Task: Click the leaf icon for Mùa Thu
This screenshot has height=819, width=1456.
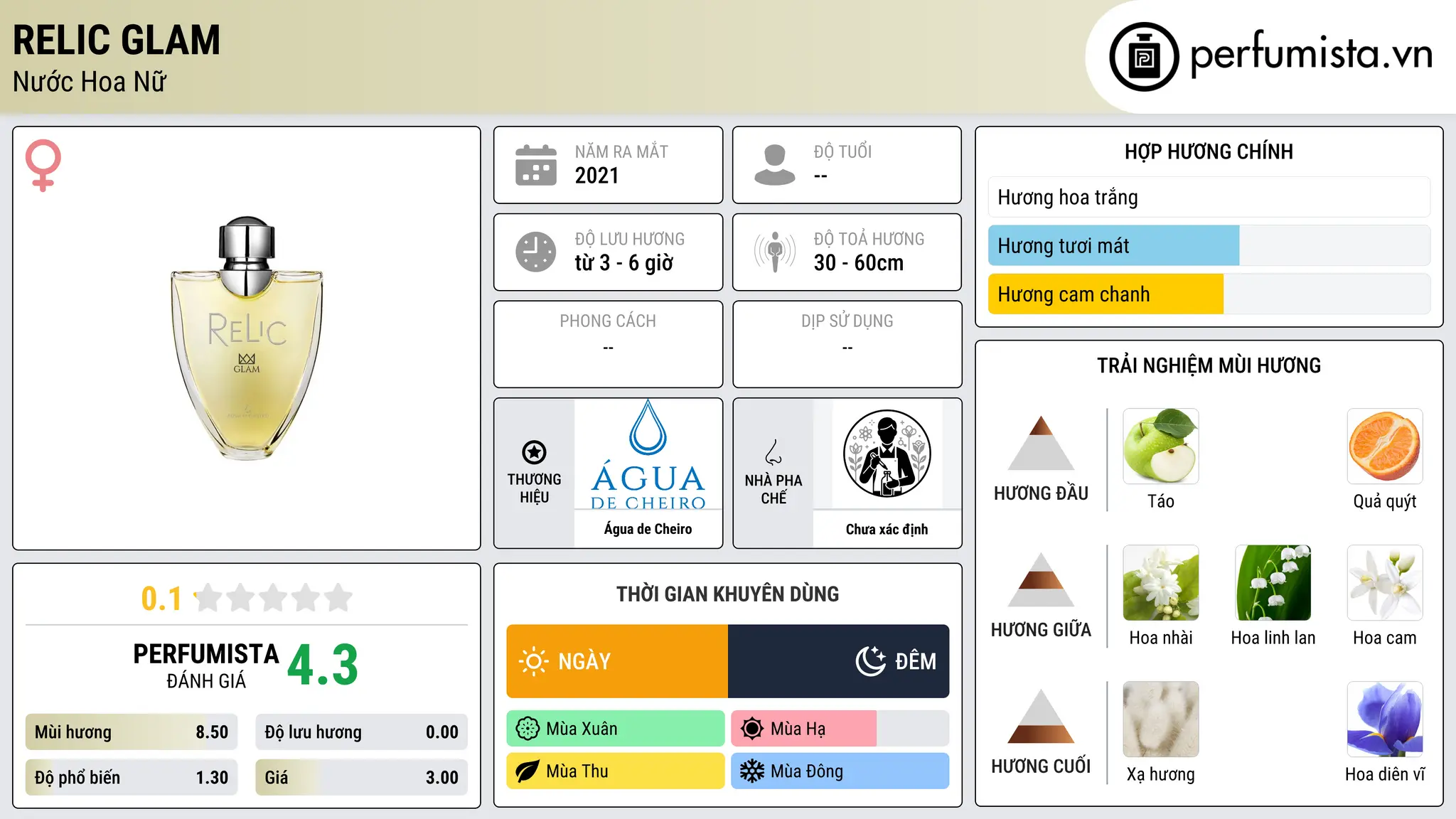Action: pos(528,771)
